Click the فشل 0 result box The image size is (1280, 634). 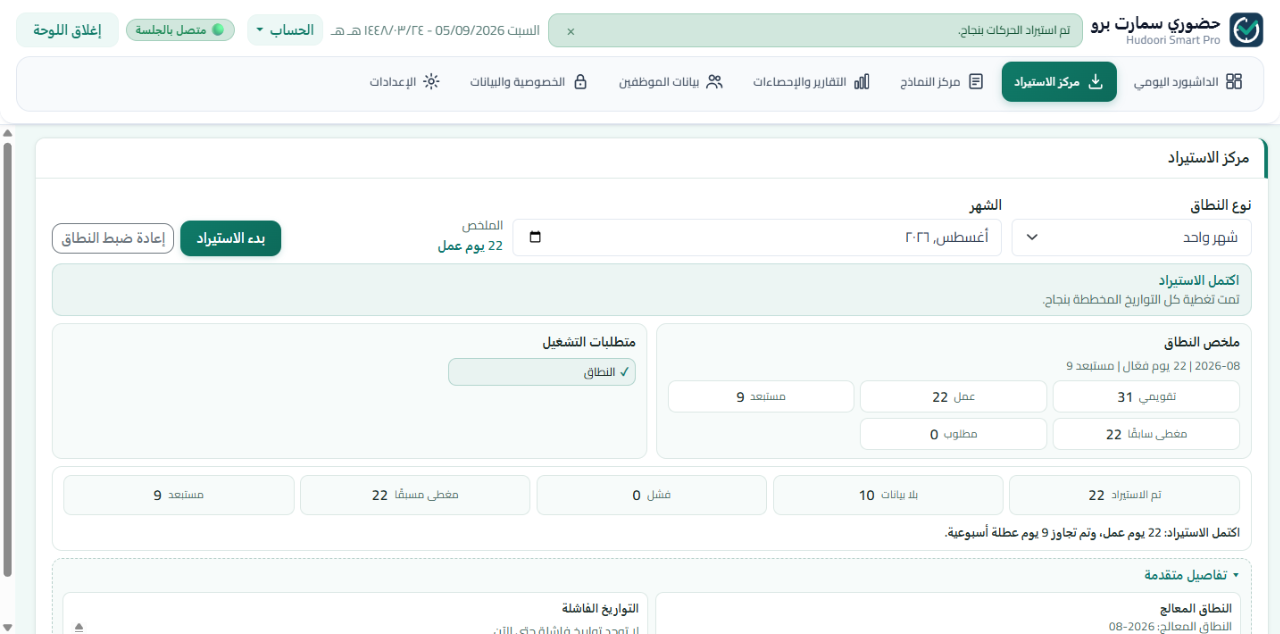652,495
